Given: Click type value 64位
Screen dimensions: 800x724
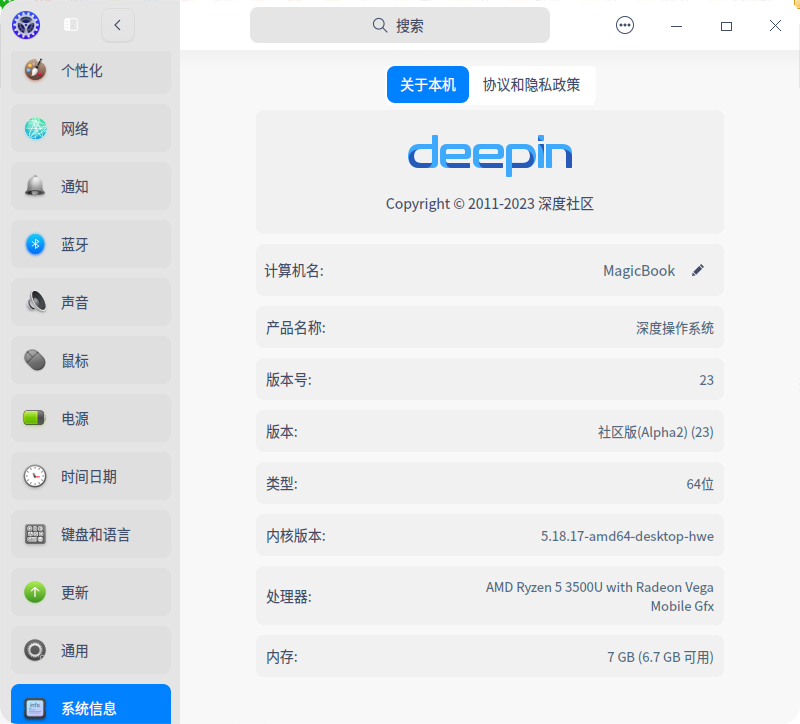Looking at the screenshot, I should point(699,484).
